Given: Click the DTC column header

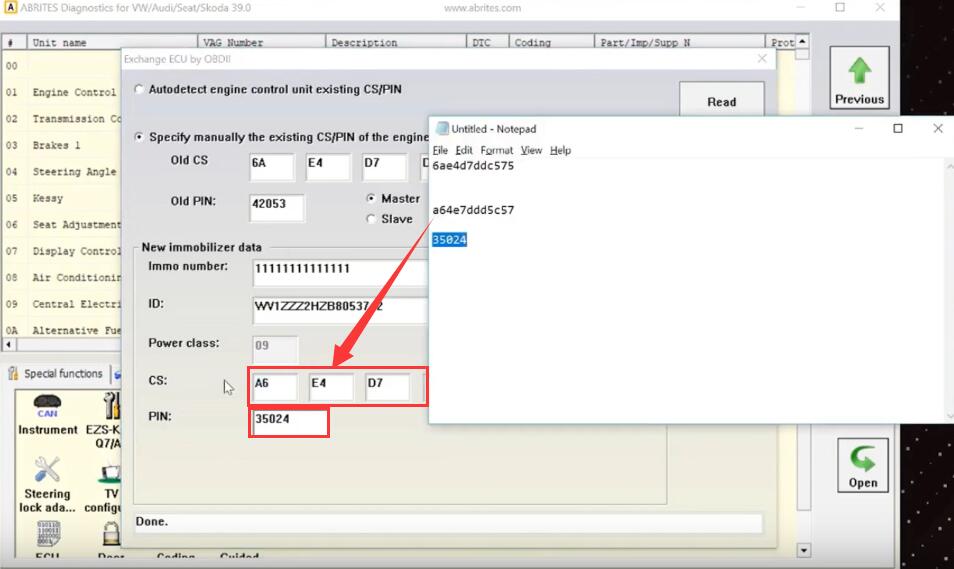Looking at the screenshot, I should (x=487, y=42).
